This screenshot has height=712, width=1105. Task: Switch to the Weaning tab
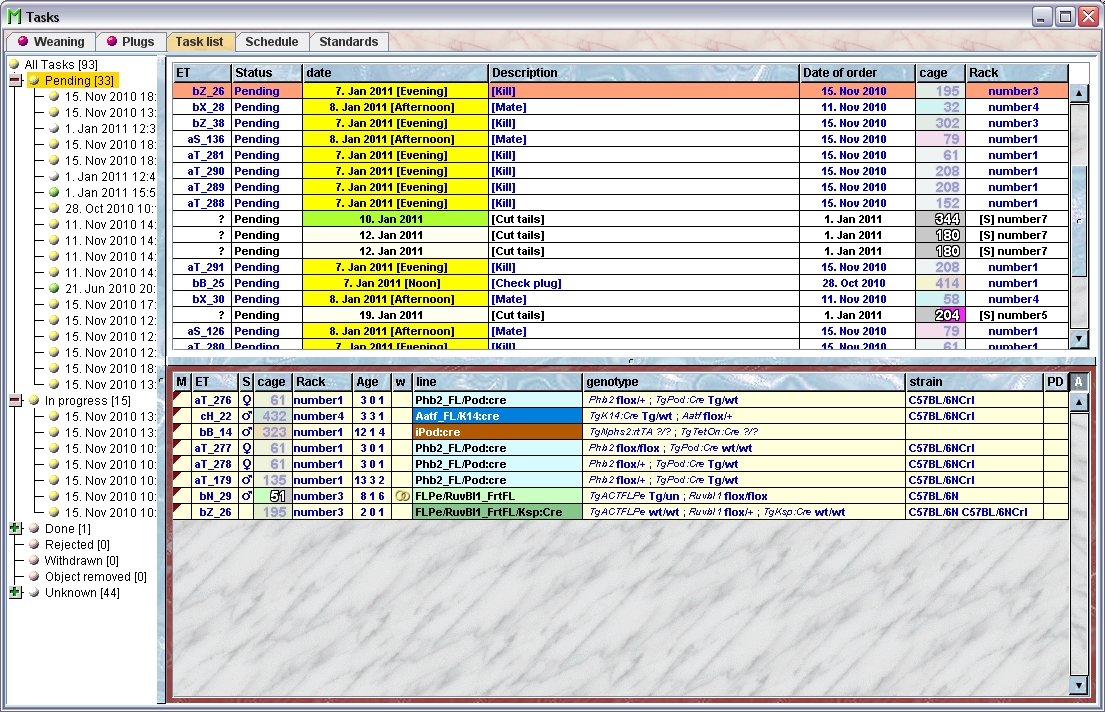[50, 42]
